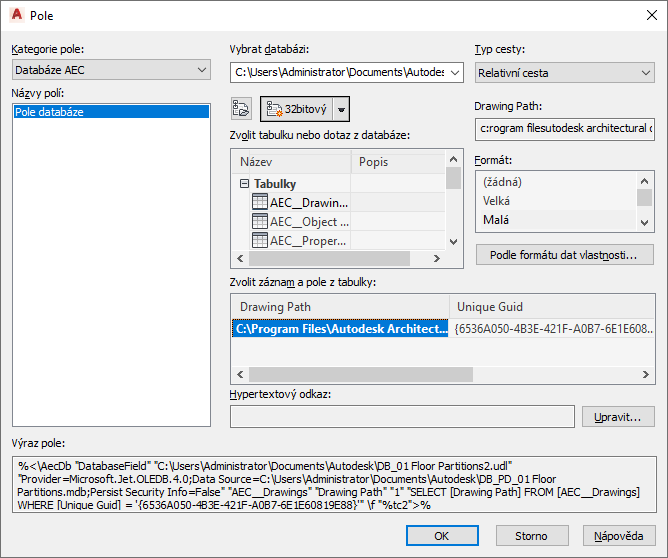
Task: Collapse the Tabulky tree node
Action: [244, 184]
